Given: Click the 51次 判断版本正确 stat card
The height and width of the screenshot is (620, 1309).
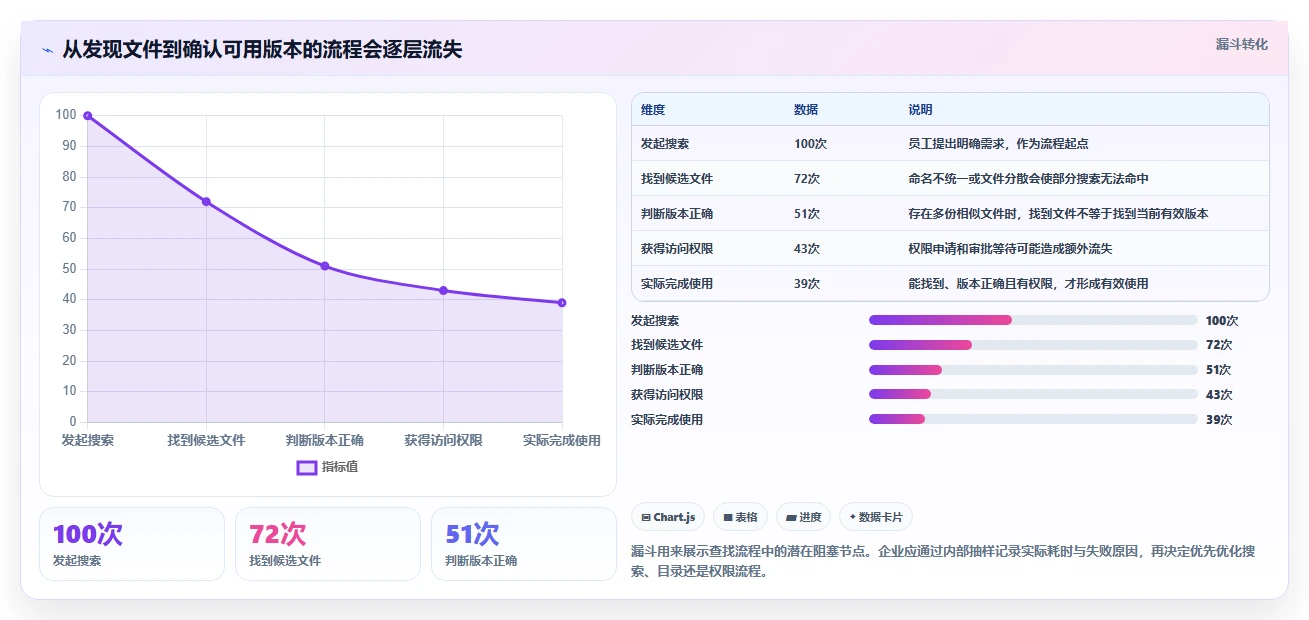Looking at the screenshot, I should tap(524, 544).
